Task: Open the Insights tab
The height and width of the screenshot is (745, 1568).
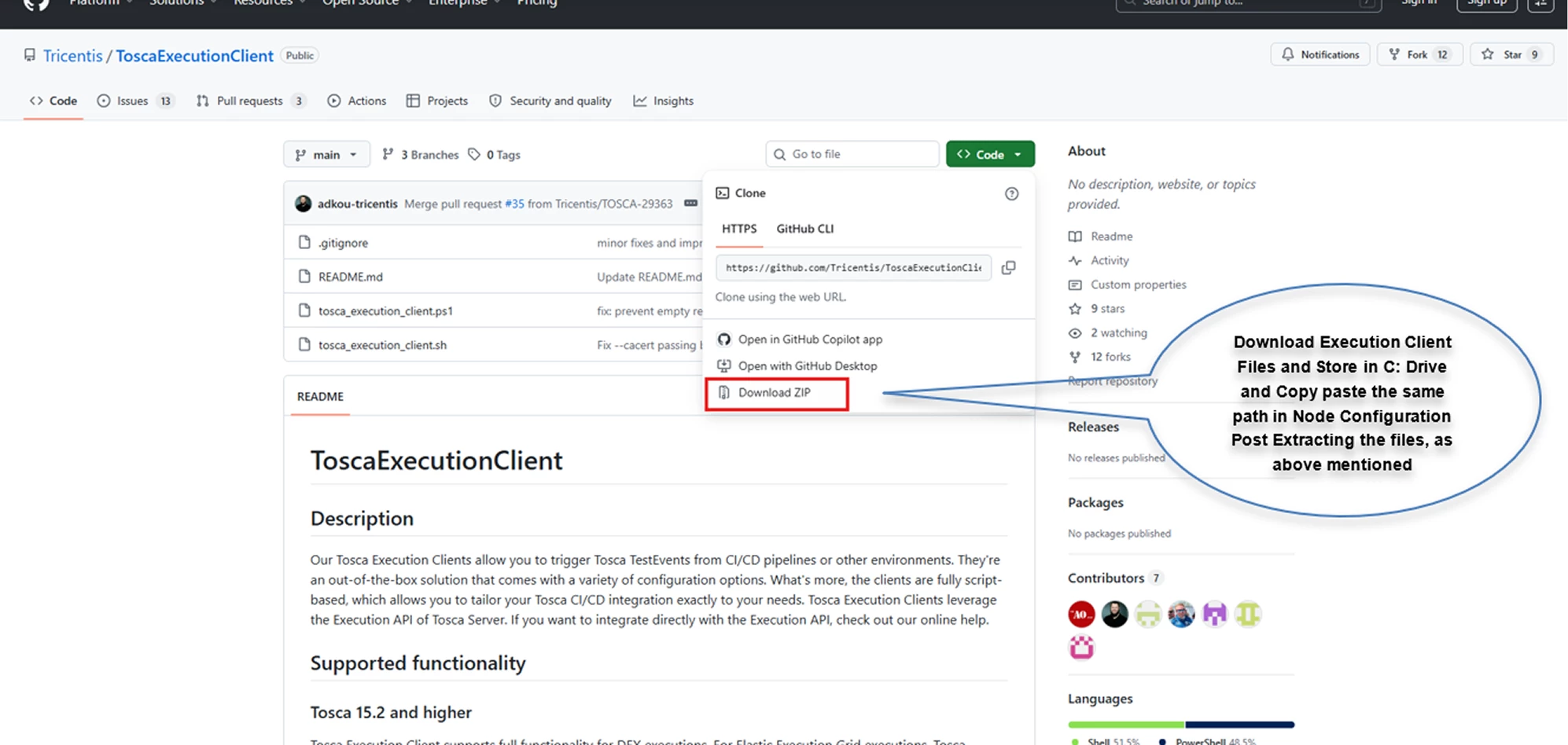Action: tap(664, 101)
